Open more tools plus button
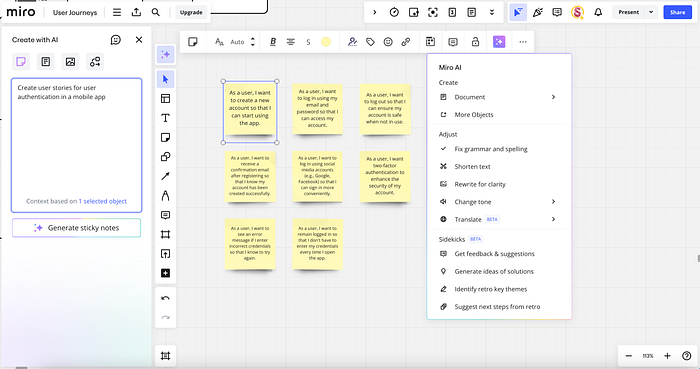This screenshot has height=369, width=700. click(x=166, y=273)
